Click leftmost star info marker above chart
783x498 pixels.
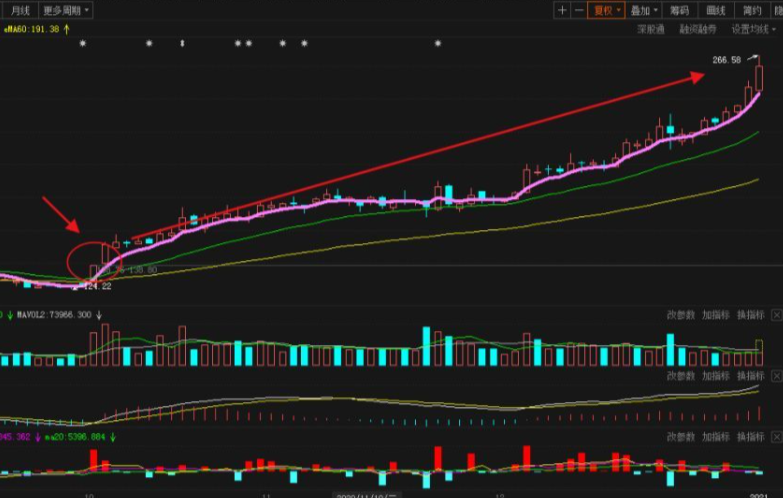click(x=83, y=43)
